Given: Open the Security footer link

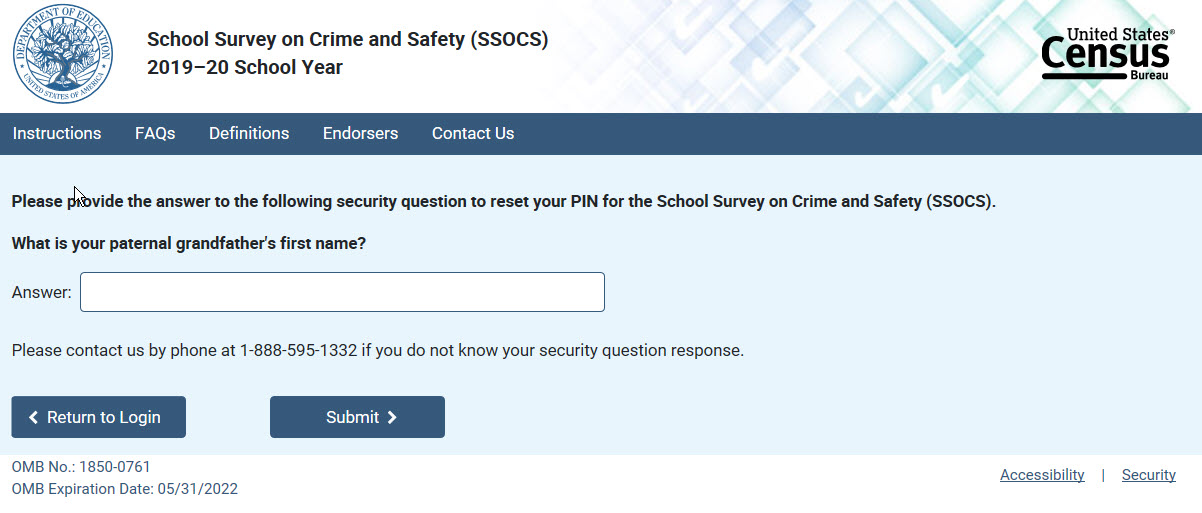Looking at the screenshot, I should [x=1148, y=475].
